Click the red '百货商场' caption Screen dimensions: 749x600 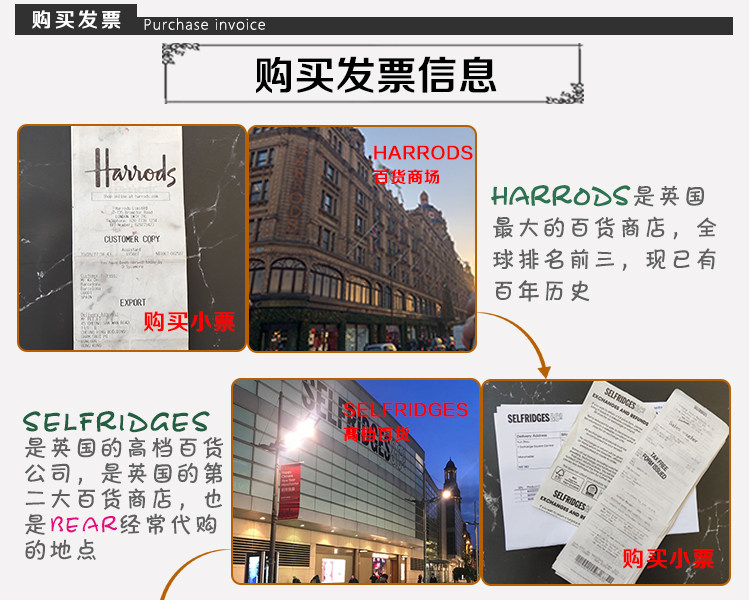[x=406, y=177]
